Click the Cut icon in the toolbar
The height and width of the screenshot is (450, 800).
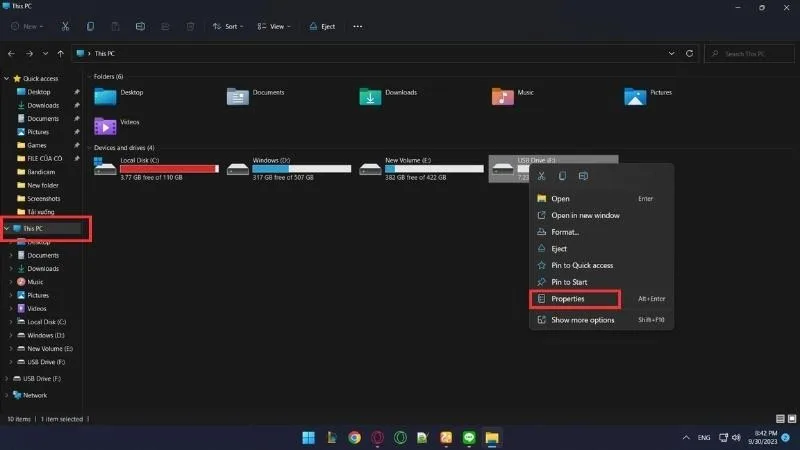point(65,27)
